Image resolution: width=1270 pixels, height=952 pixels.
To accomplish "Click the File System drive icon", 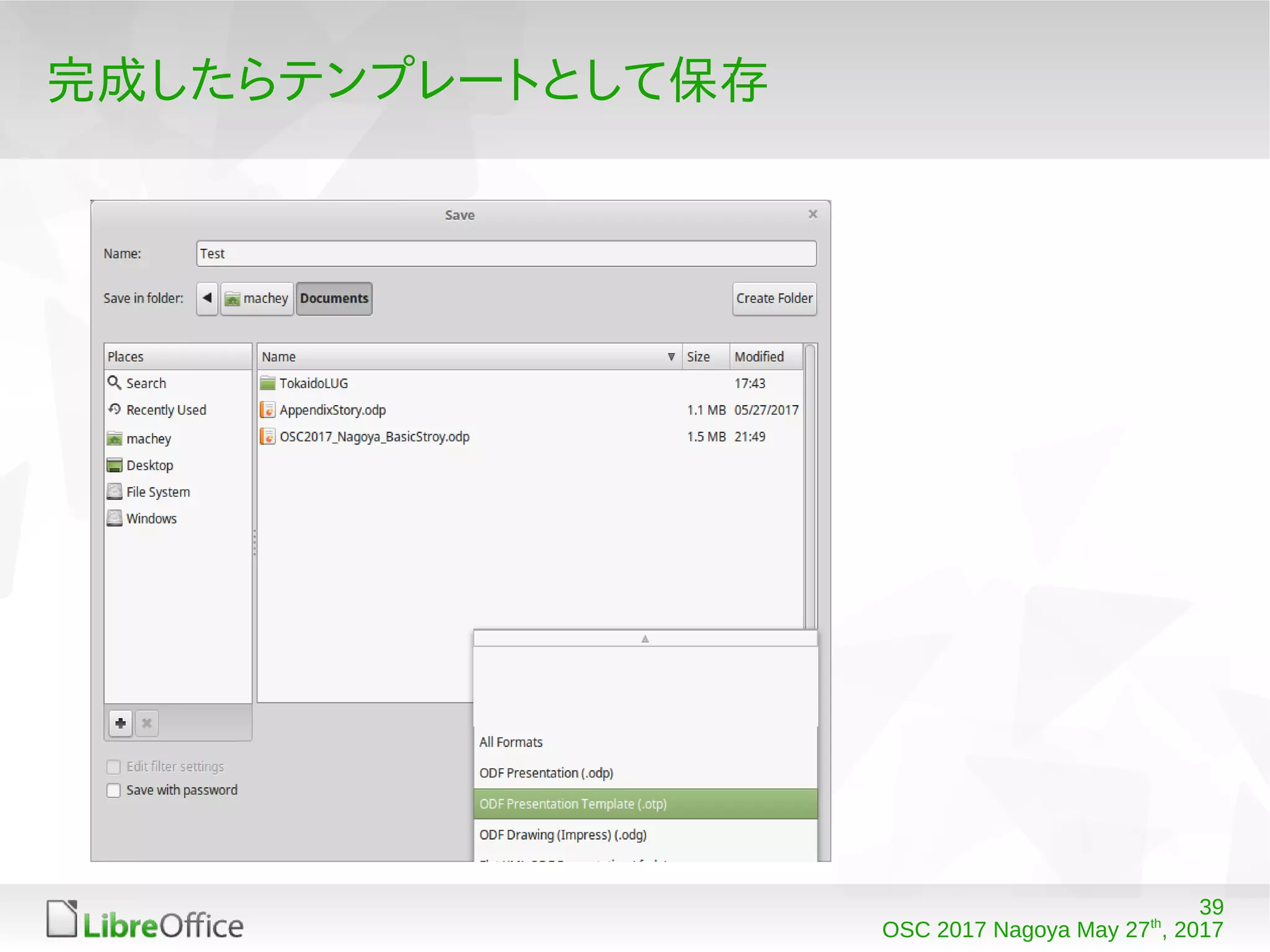I will click(114, 492).
